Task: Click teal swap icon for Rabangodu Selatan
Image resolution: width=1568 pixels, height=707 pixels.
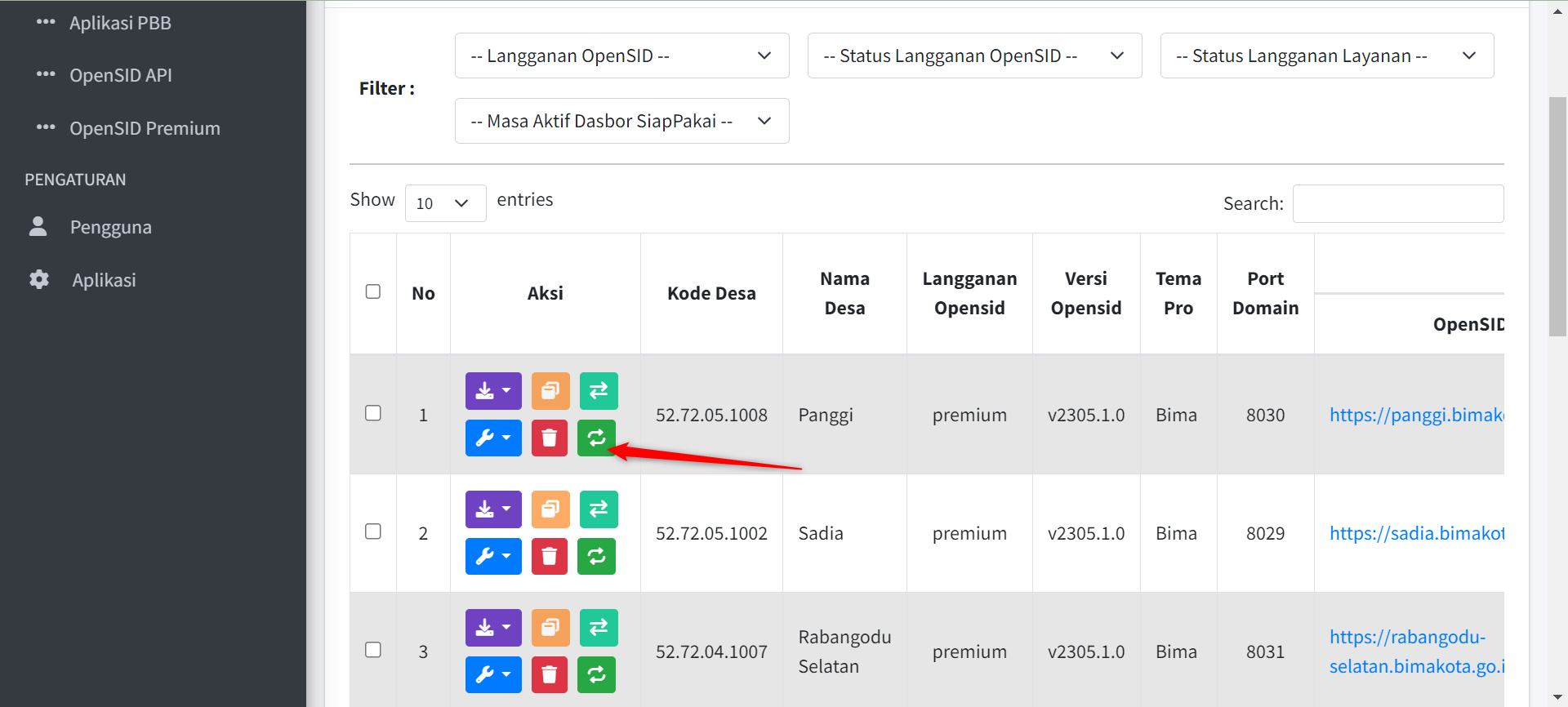Action: 599,628
